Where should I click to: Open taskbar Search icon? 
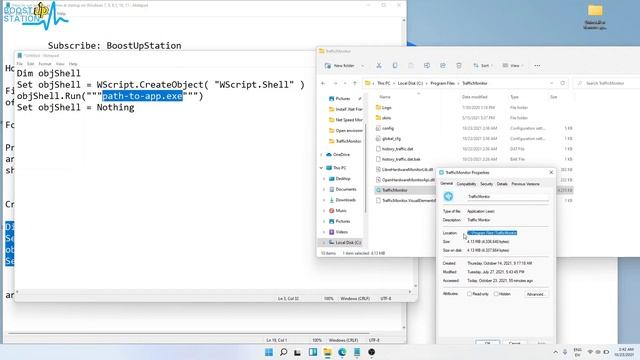click(x=283, y=352)
